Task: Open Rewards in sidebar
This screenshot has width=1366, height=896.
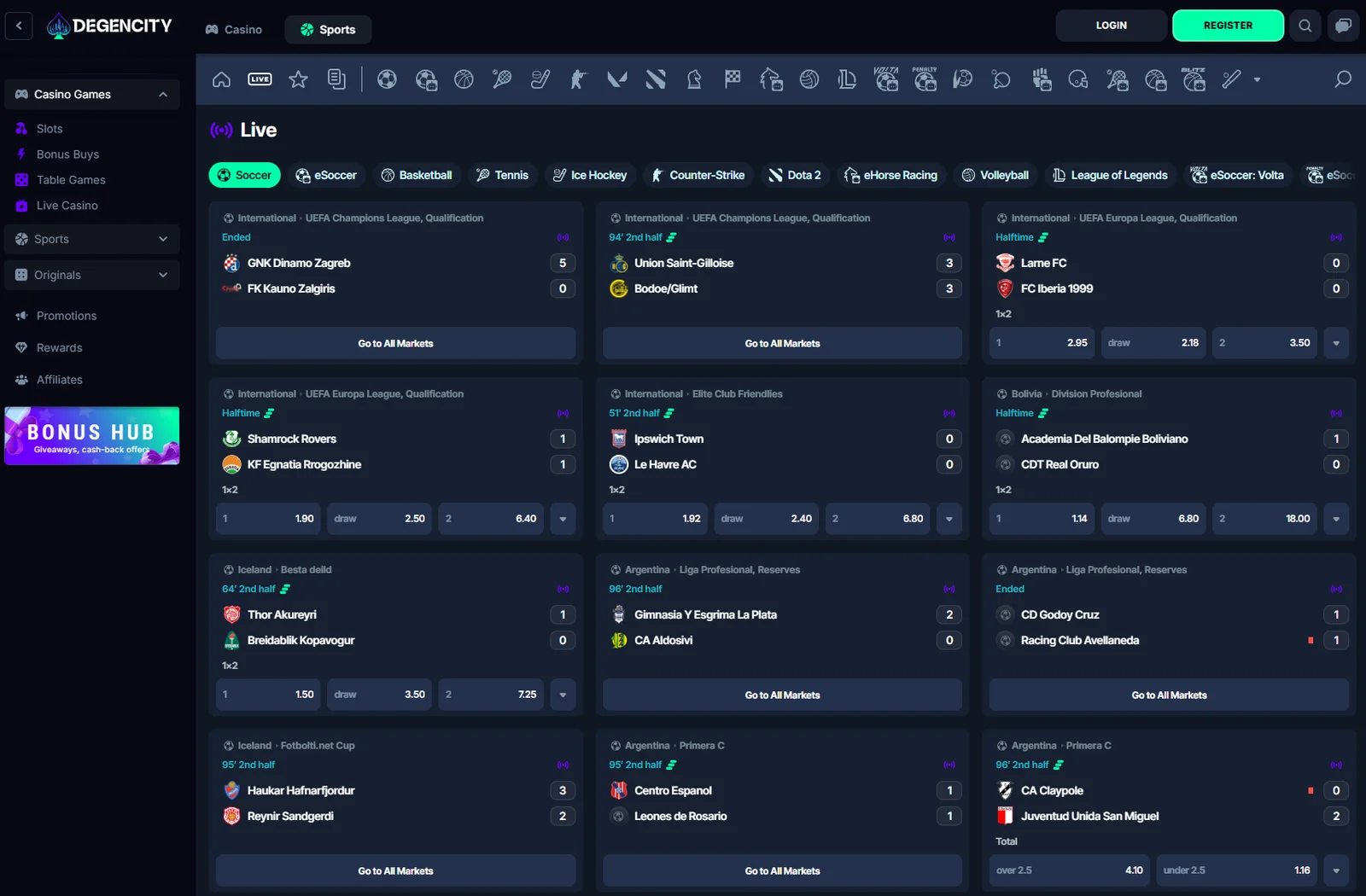Action: pyautogui.click(x=60, y=348)
